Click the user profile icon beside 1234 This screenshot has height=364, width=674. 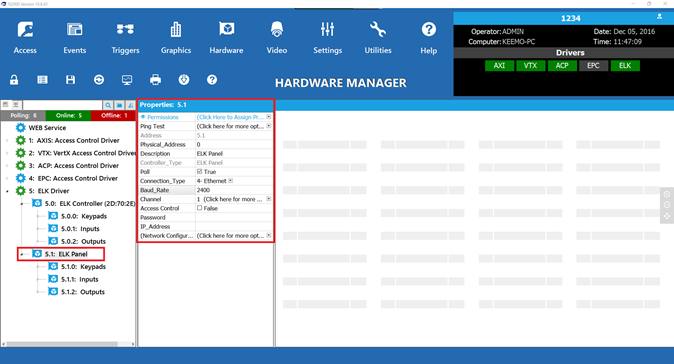(x=659, y=17)
